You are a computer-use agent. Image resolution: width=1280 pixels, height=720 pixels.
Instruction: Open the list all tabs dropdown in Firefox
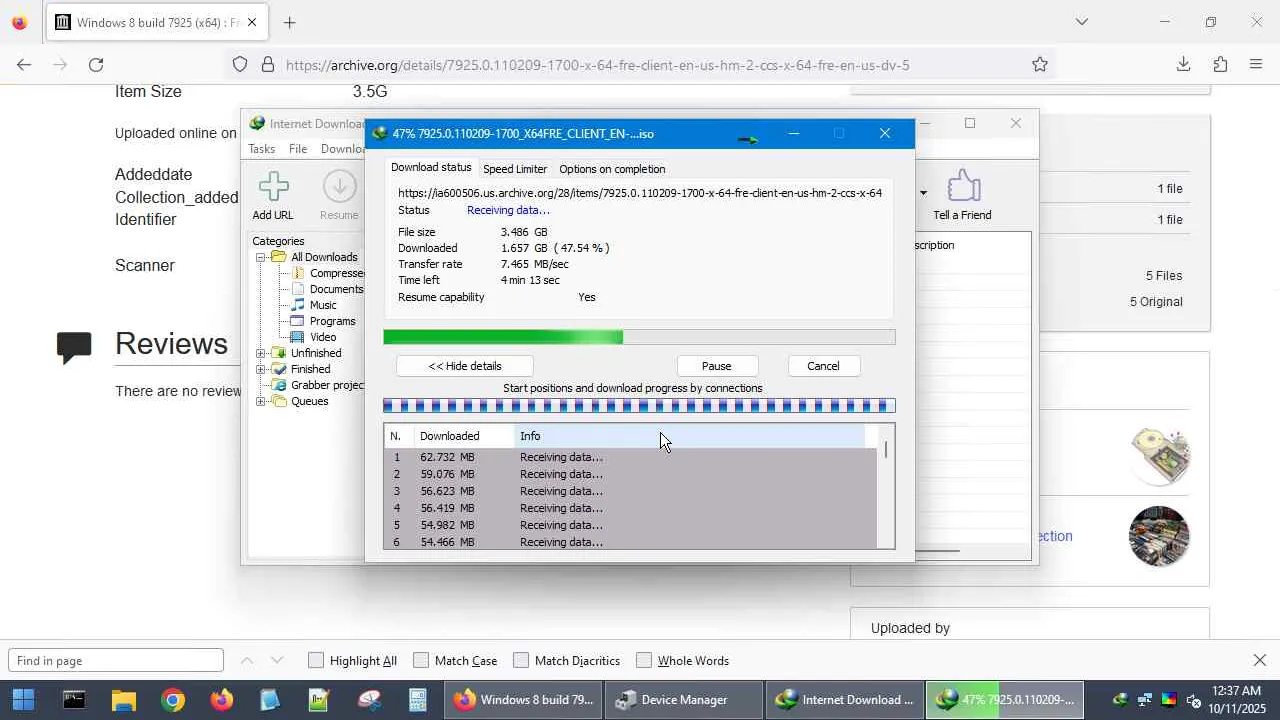click(1081, 22)
